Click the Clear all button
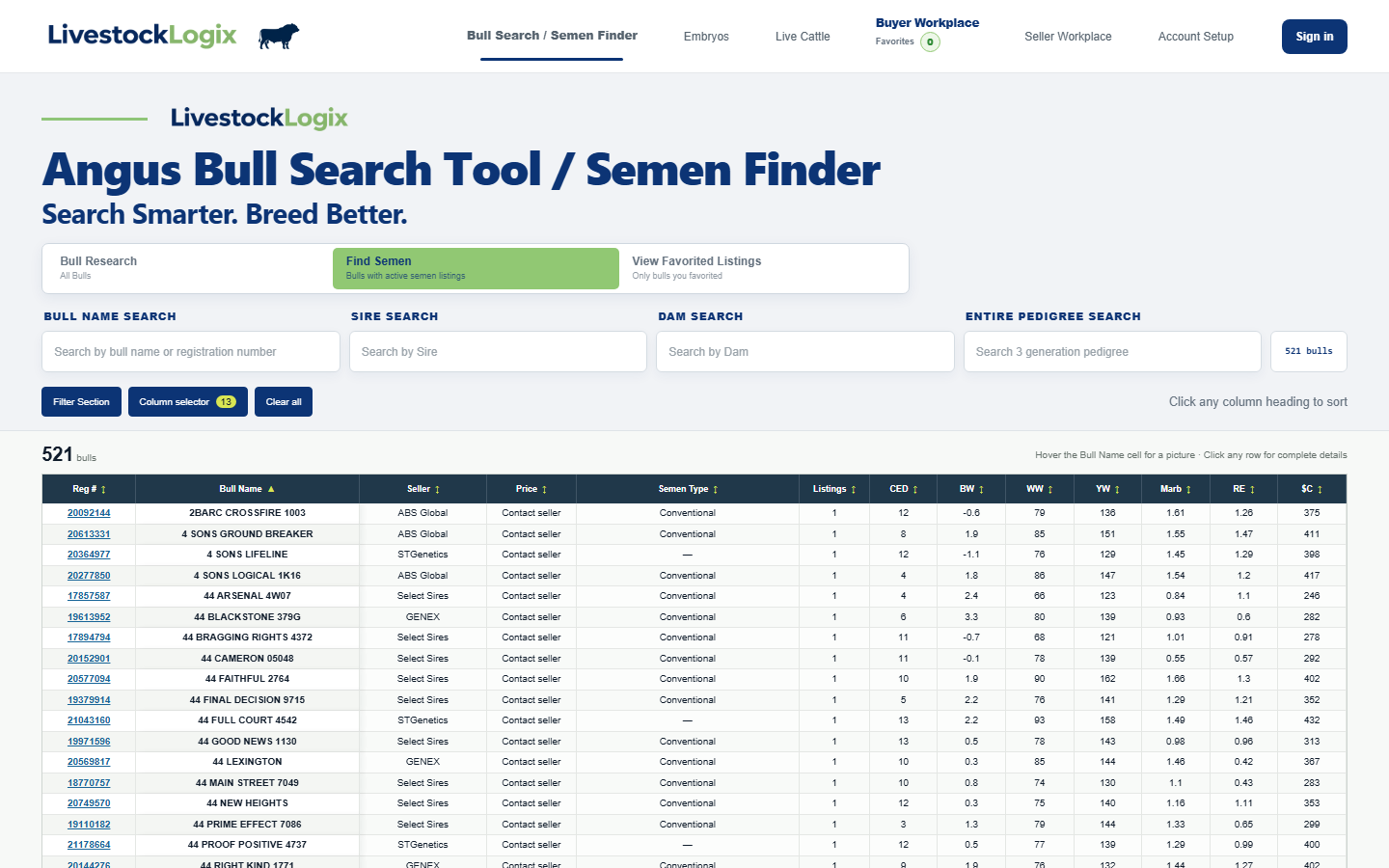 click(x=284, y=402)
